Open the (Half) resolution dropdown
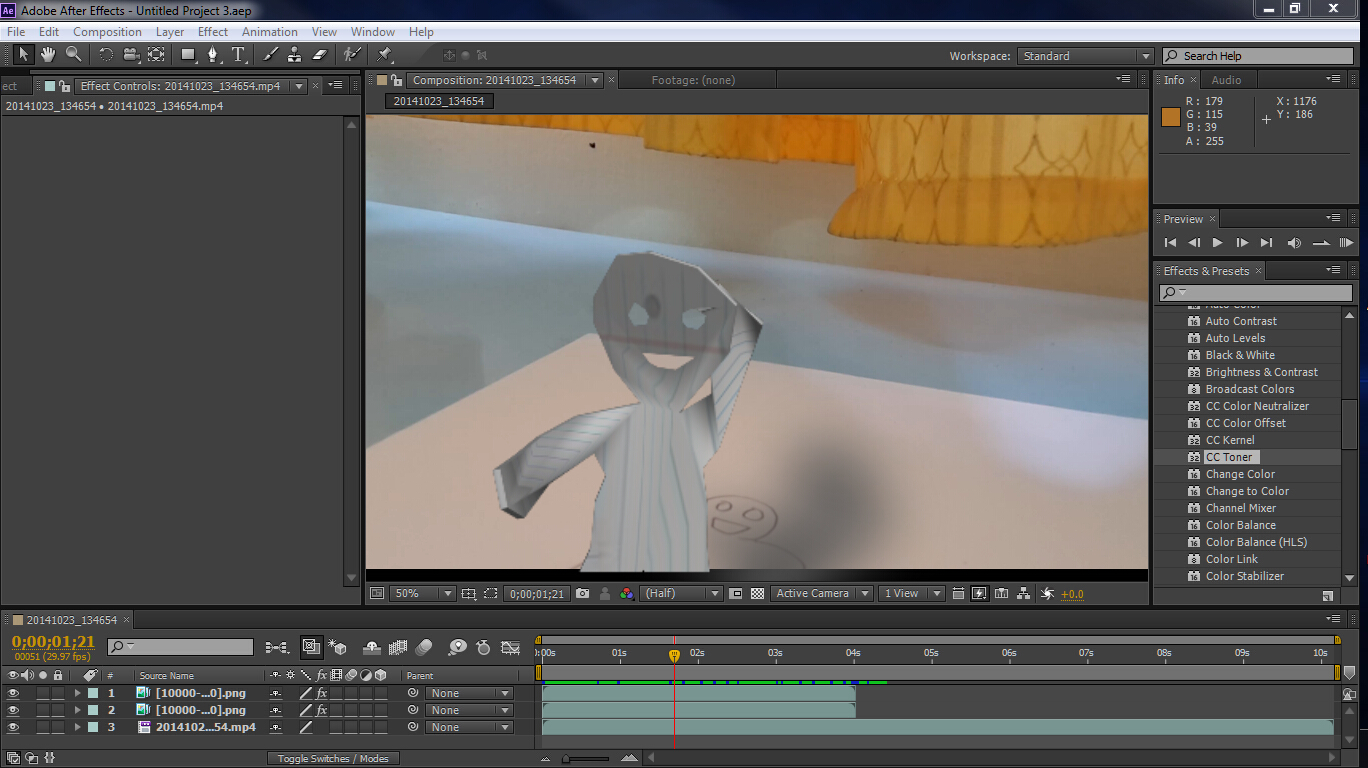 pos(681,593)
